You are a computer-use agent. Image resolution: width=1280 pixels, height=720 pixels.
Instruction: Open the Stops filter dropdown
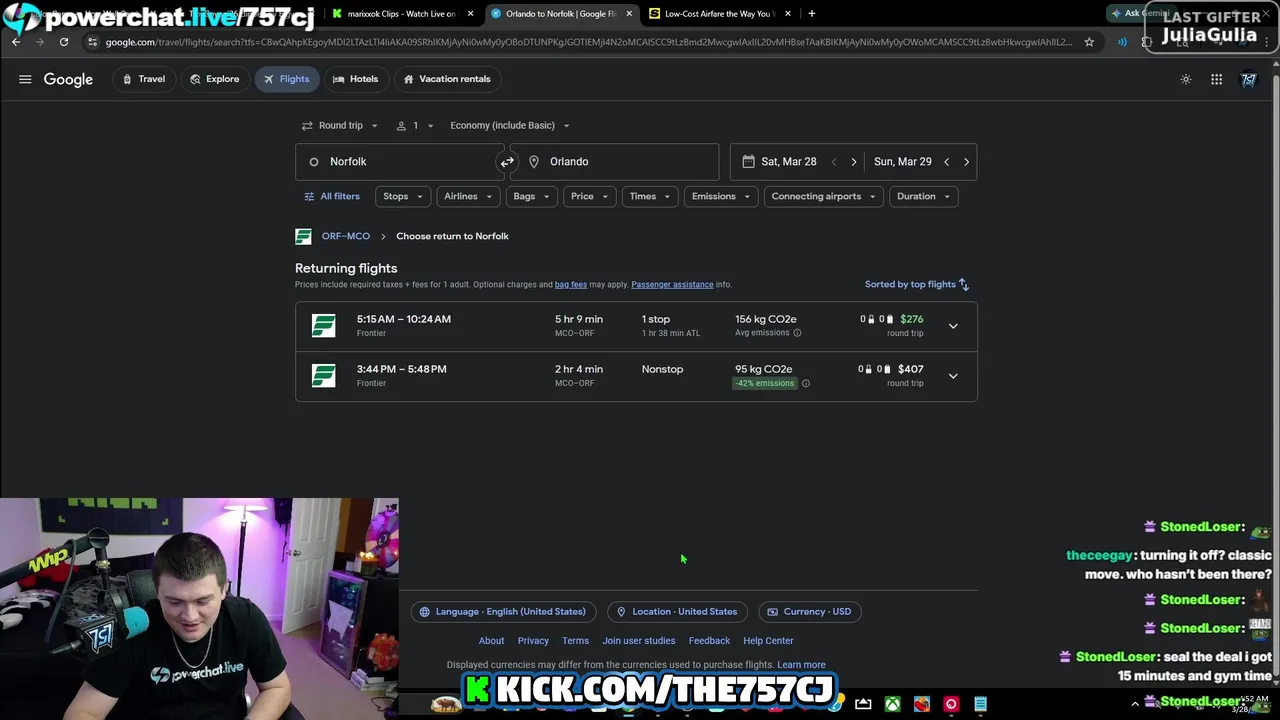coord(404,196)
